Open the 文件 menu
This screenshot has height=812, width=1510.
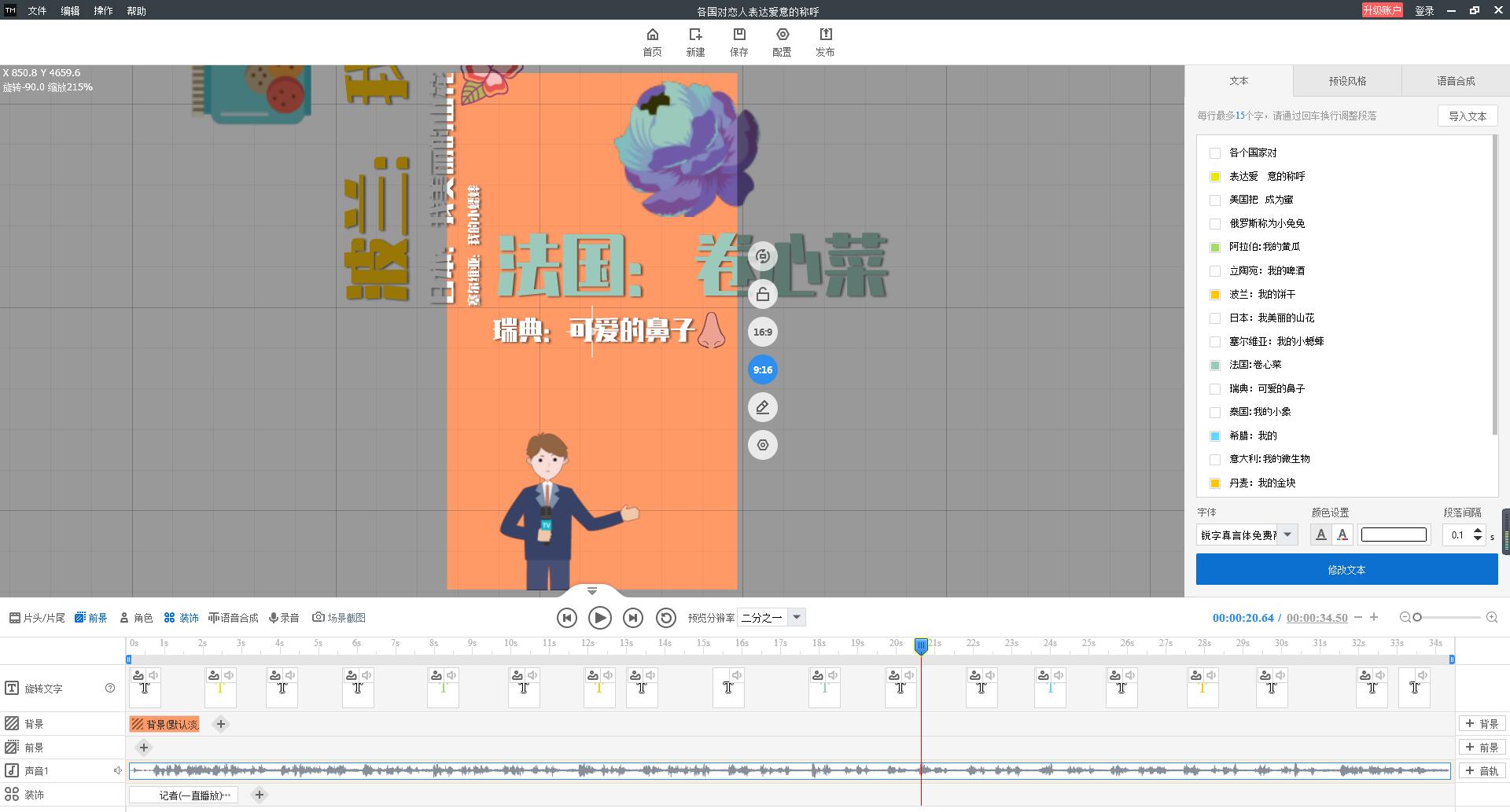pyautogui.click(x=37, y=11)
